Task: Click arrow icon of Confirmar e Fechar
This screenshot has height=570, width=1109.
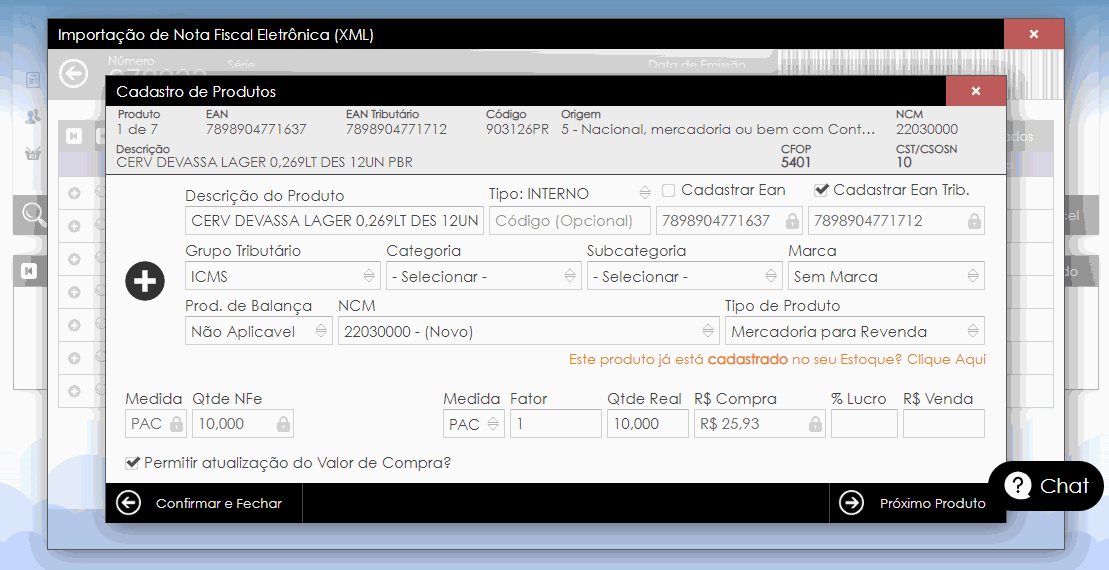Action: 128,503
